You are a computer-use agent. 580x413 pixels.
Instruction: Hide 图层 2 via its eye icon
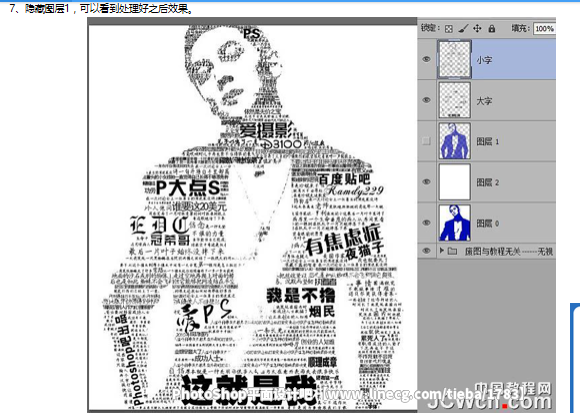(x=426, y=182)
